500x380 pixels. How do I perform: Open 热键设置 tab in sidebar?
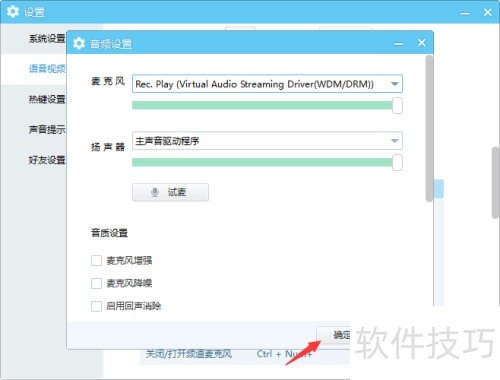pos(47,99)
